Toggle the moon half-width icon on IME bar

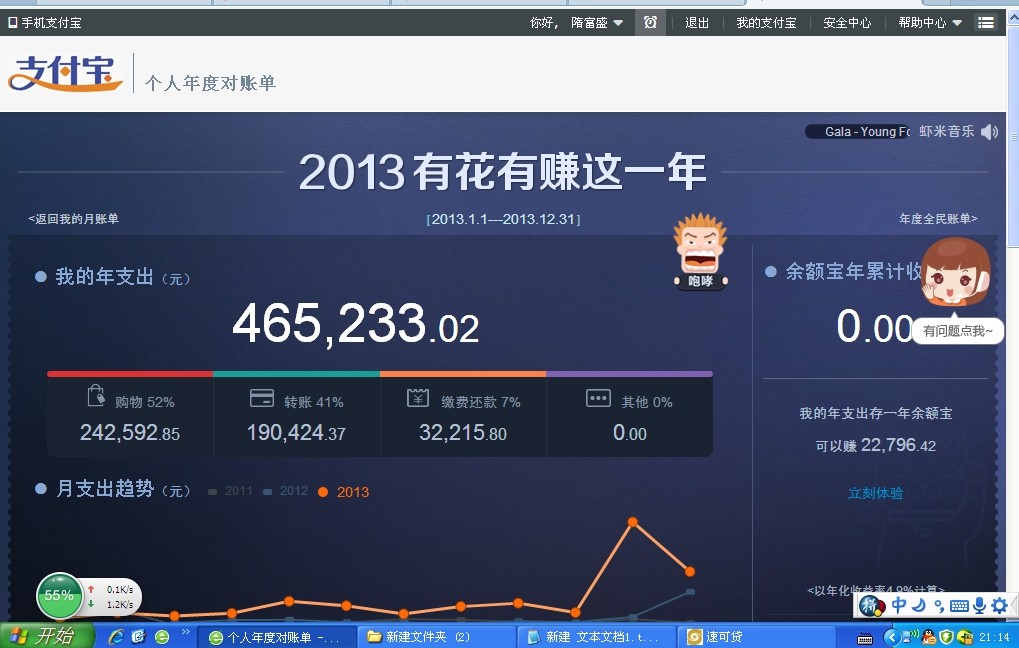pos(918,606)
